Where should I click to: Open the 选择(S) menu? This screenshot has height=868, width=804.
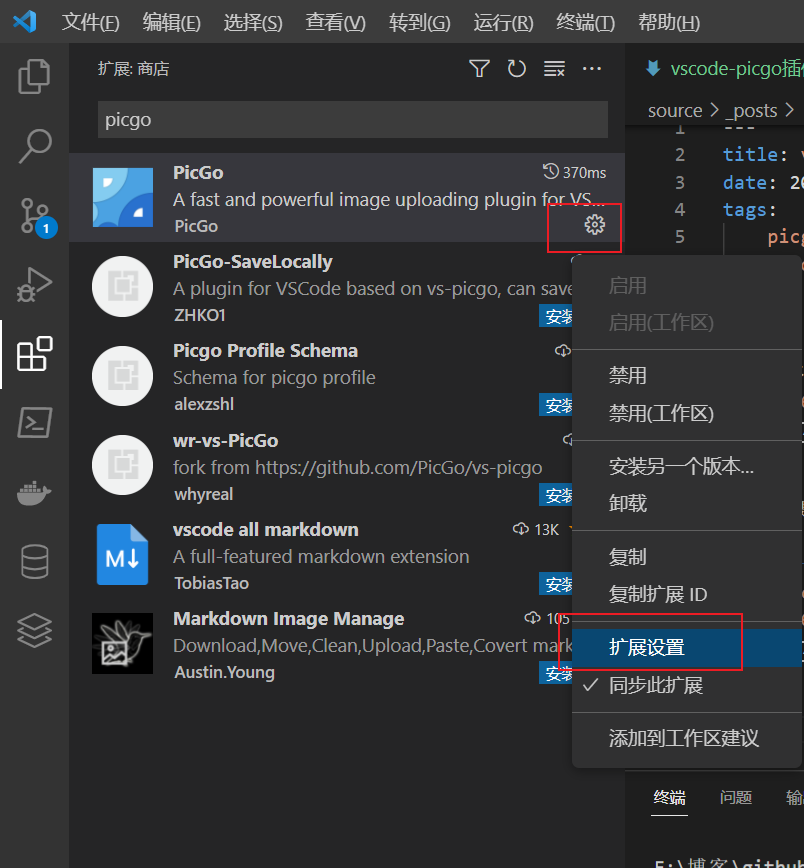tap(253, 23)
